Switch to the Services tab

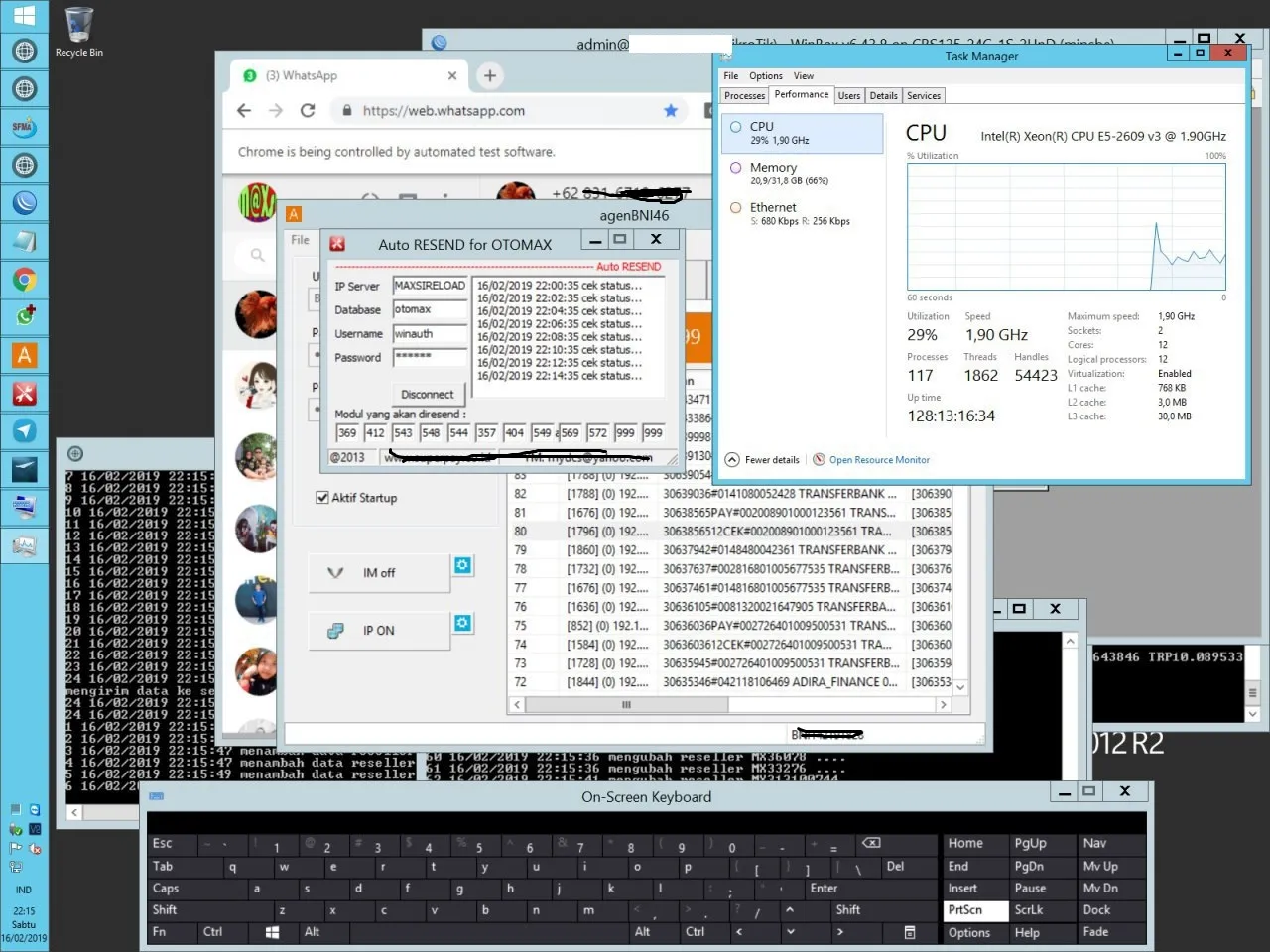coord(923,96)
